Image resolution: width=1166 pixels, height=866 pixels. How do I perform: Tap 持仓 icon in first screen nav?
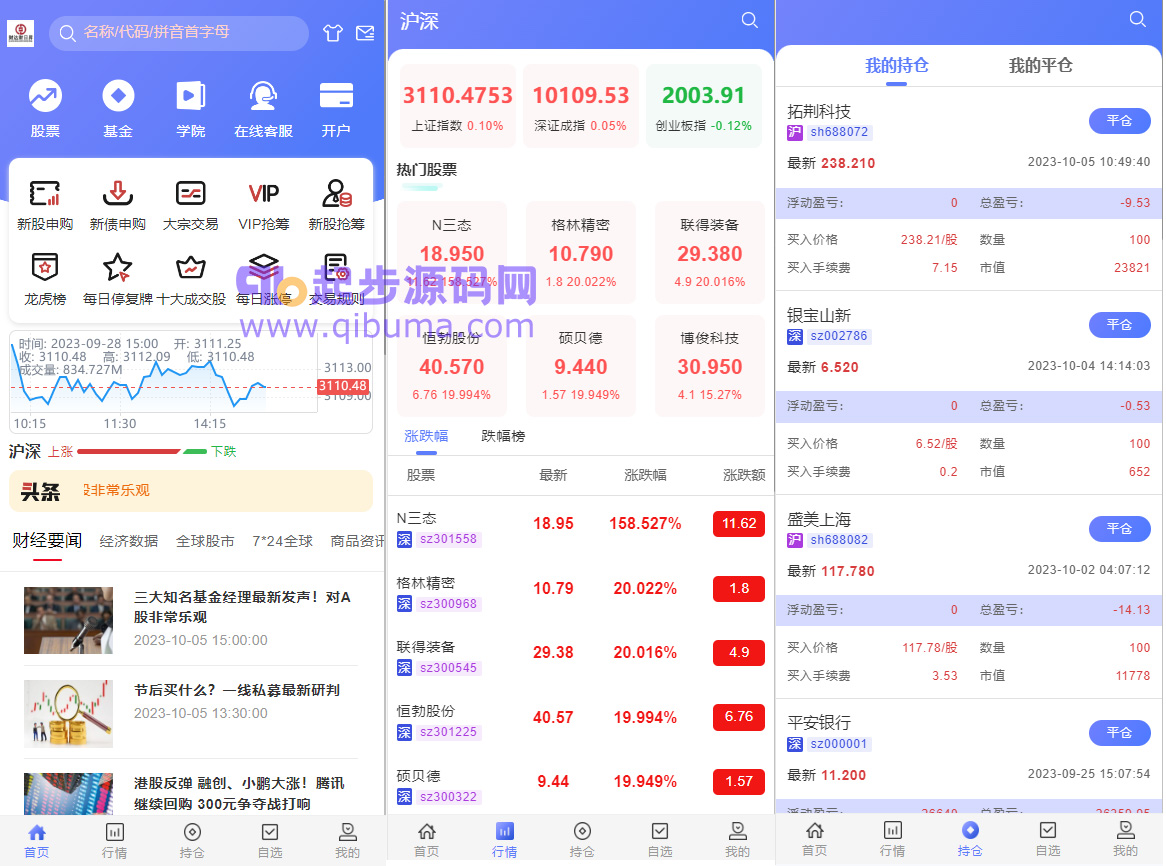tap(192, 832)
